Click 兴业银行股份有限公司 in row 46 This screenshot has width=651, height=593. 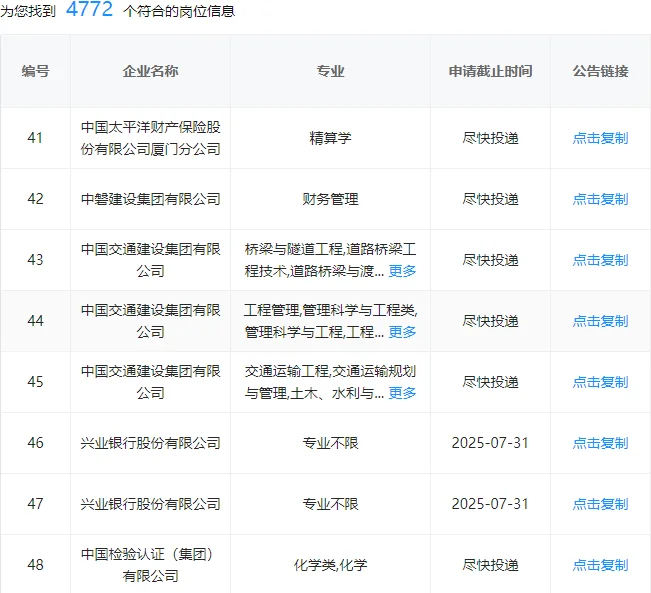(x=150, y=443)
